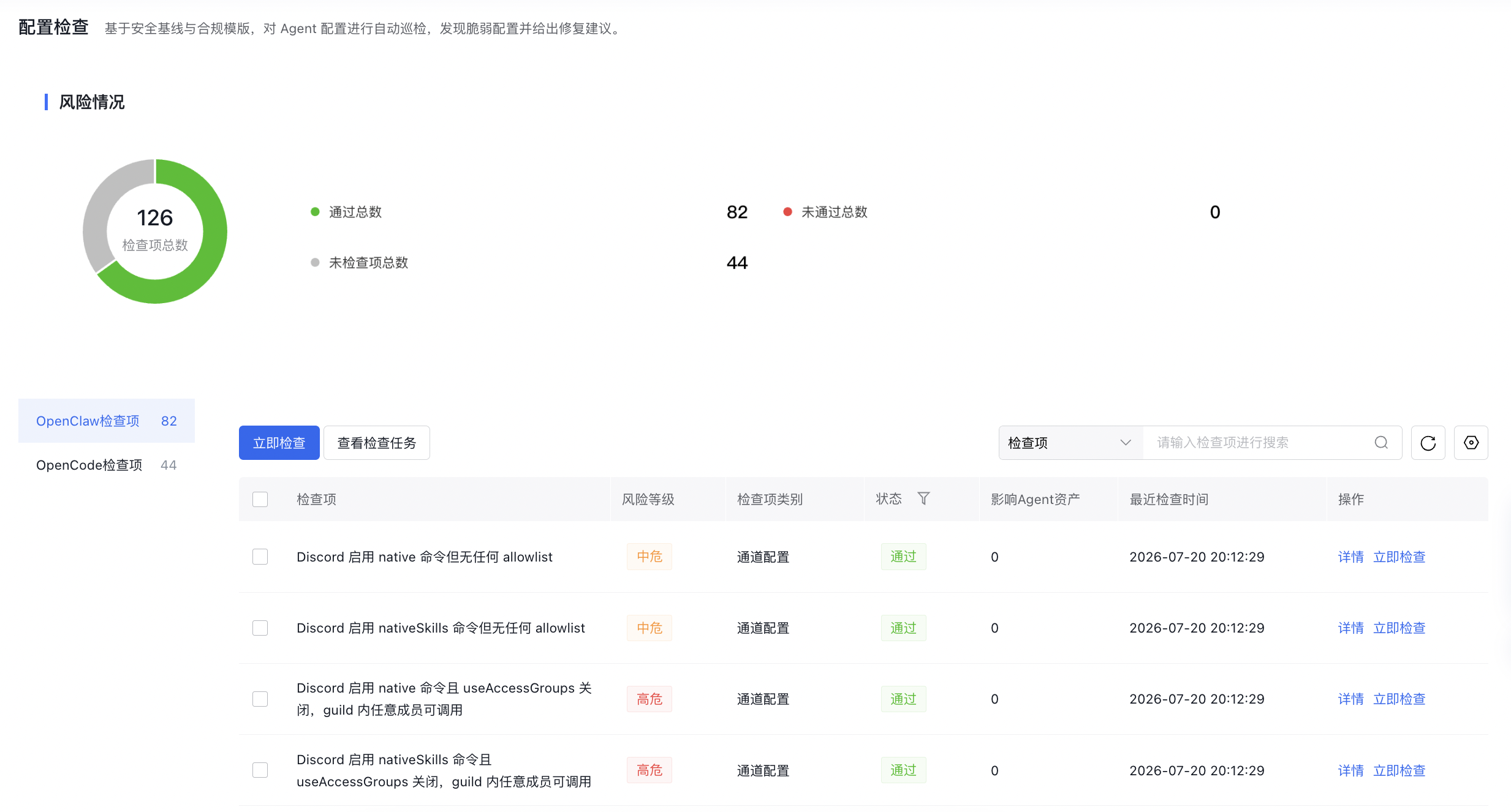Open 详情 for native 命令但无任何 allowlist row
The image size is (1511, 812).
coord(1350,557)
